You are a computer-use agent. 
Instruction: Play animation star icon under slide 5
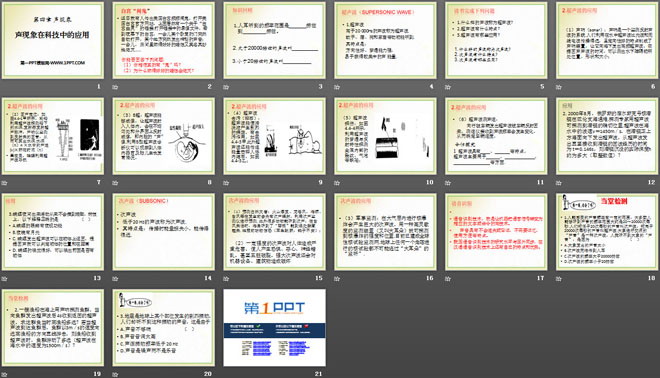448,87
